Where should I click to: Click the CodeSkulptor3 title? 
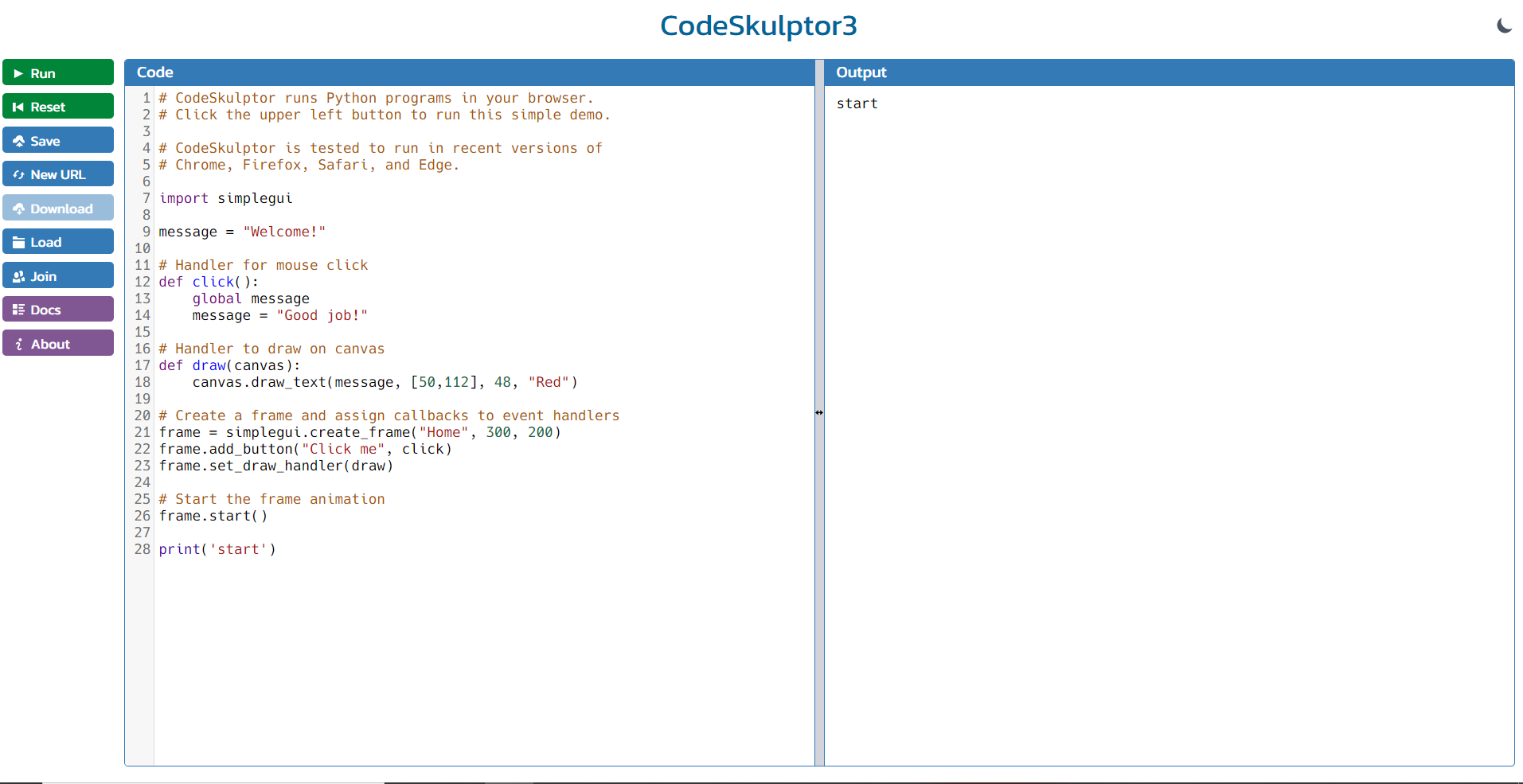point(759,25)
